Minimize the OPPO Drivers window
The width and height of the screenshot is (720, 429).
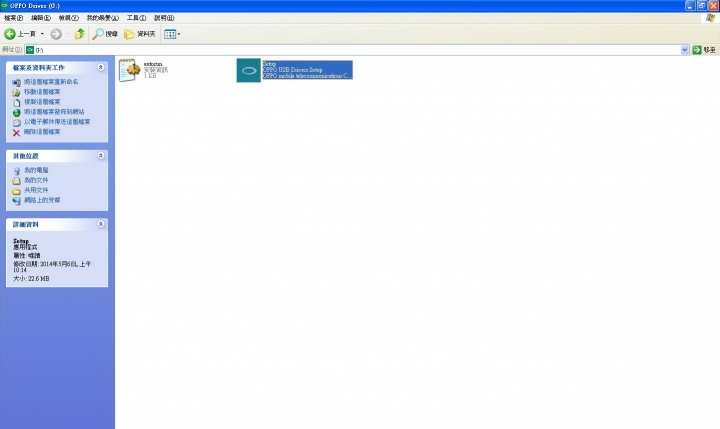[690, 6]
